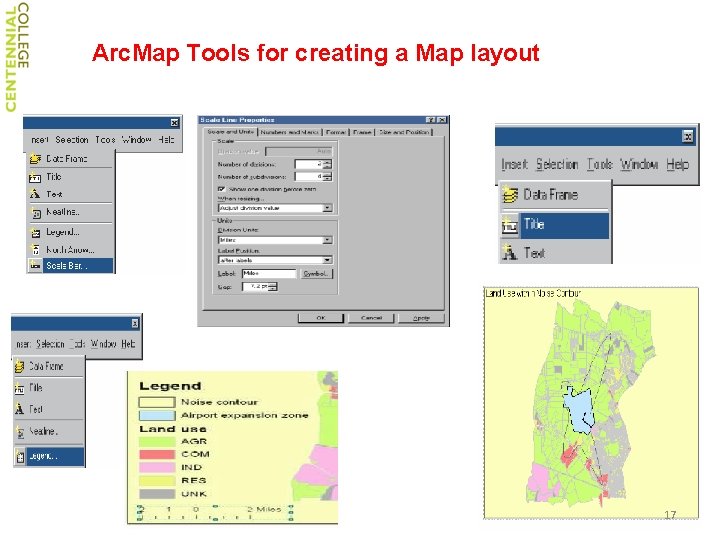Switch to Numbers and Marks tab
The height and width of the screenshot is (540, 720).
[290, 132]
